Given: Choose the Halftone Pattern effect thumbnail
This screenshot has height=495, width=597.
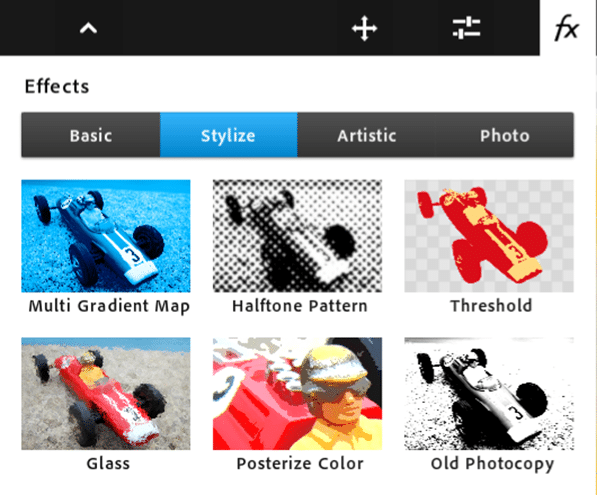Looking at the screenshot, I should coord(297,236).
